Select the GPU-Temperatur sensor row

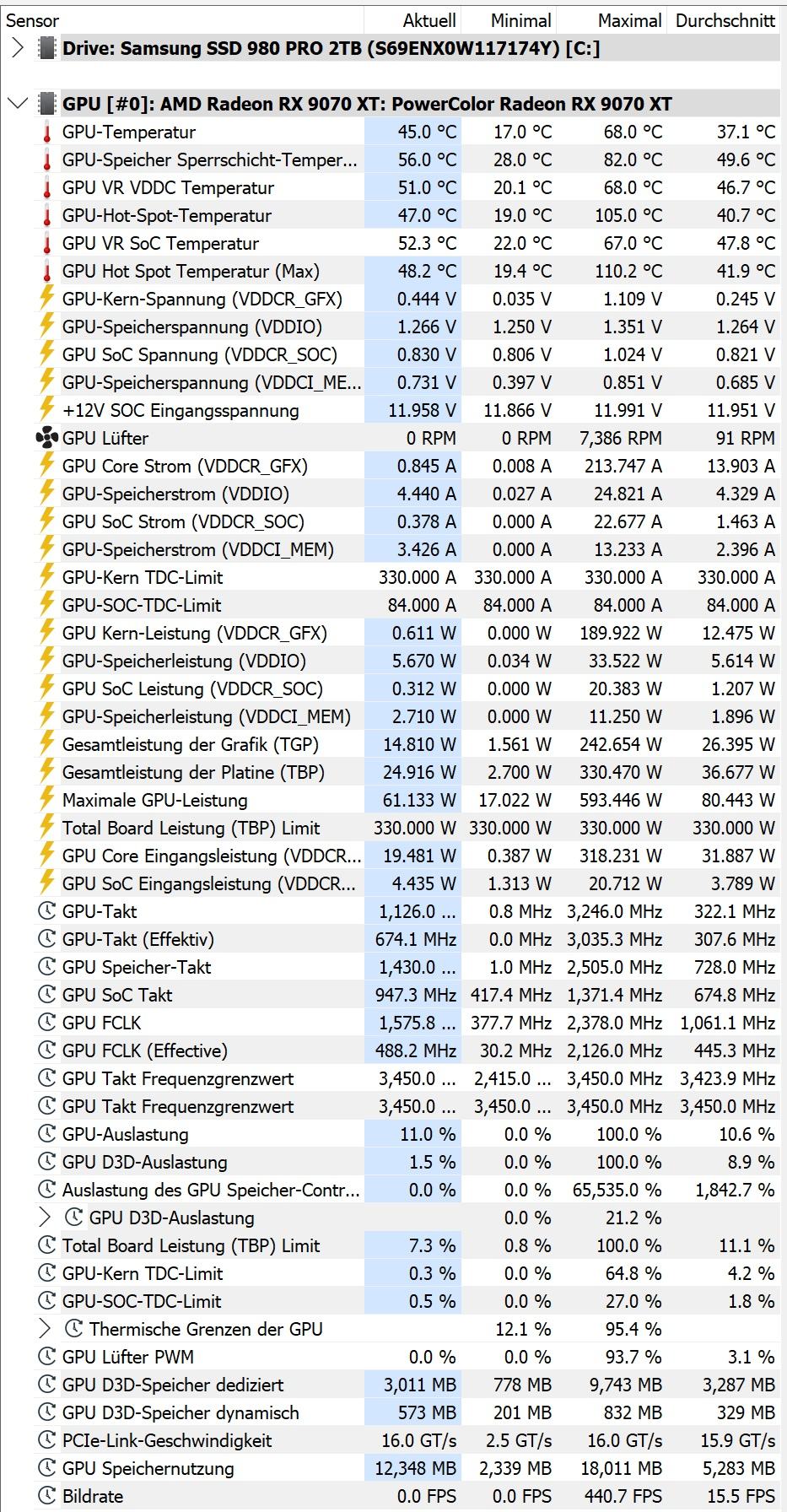click(x=407, y=132)
